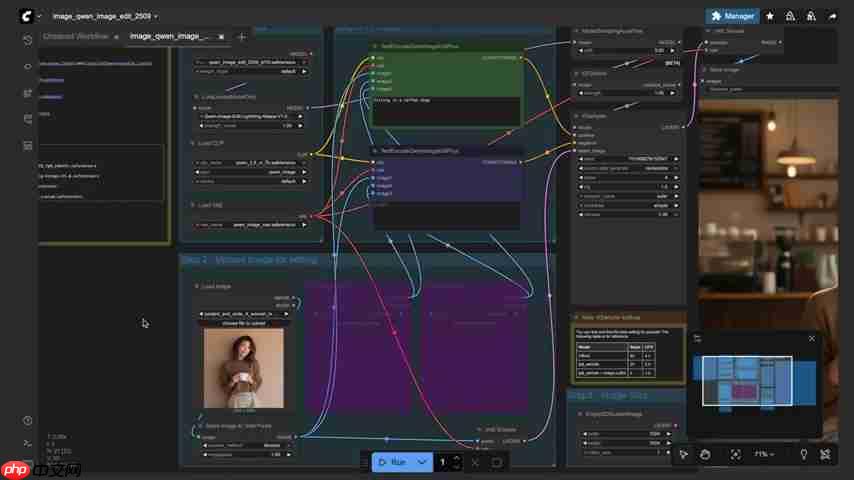This screenshot has height=480, width=854.
Task: Click the negative prompt text field in purple node
Action: [446, 215]
